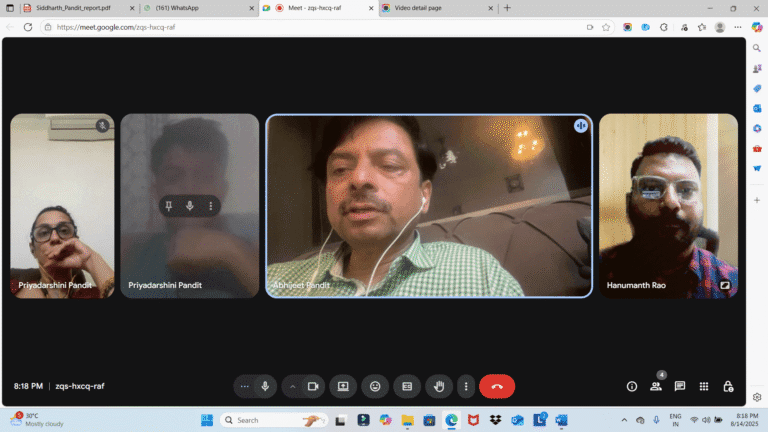This screenshot has width=768, height=432.
Task: Open audio settings beside the microphone
Action: coord(245,386)
